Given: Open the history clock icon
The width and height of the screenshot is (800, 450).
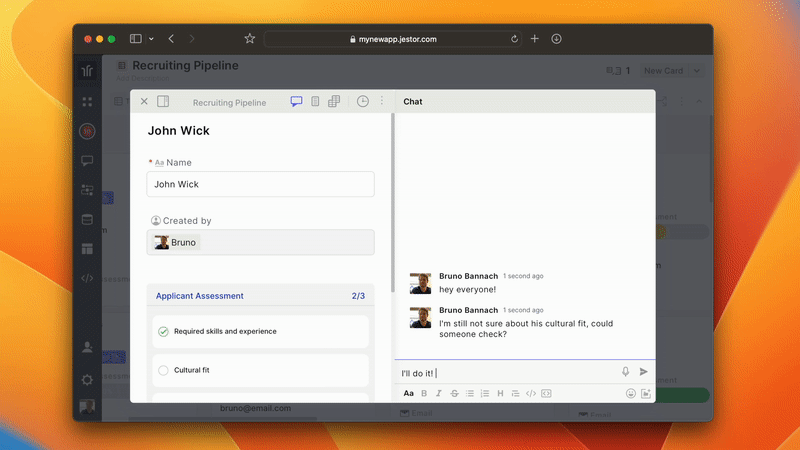Looking at the screenshot, I should click(x=363, y=102).
